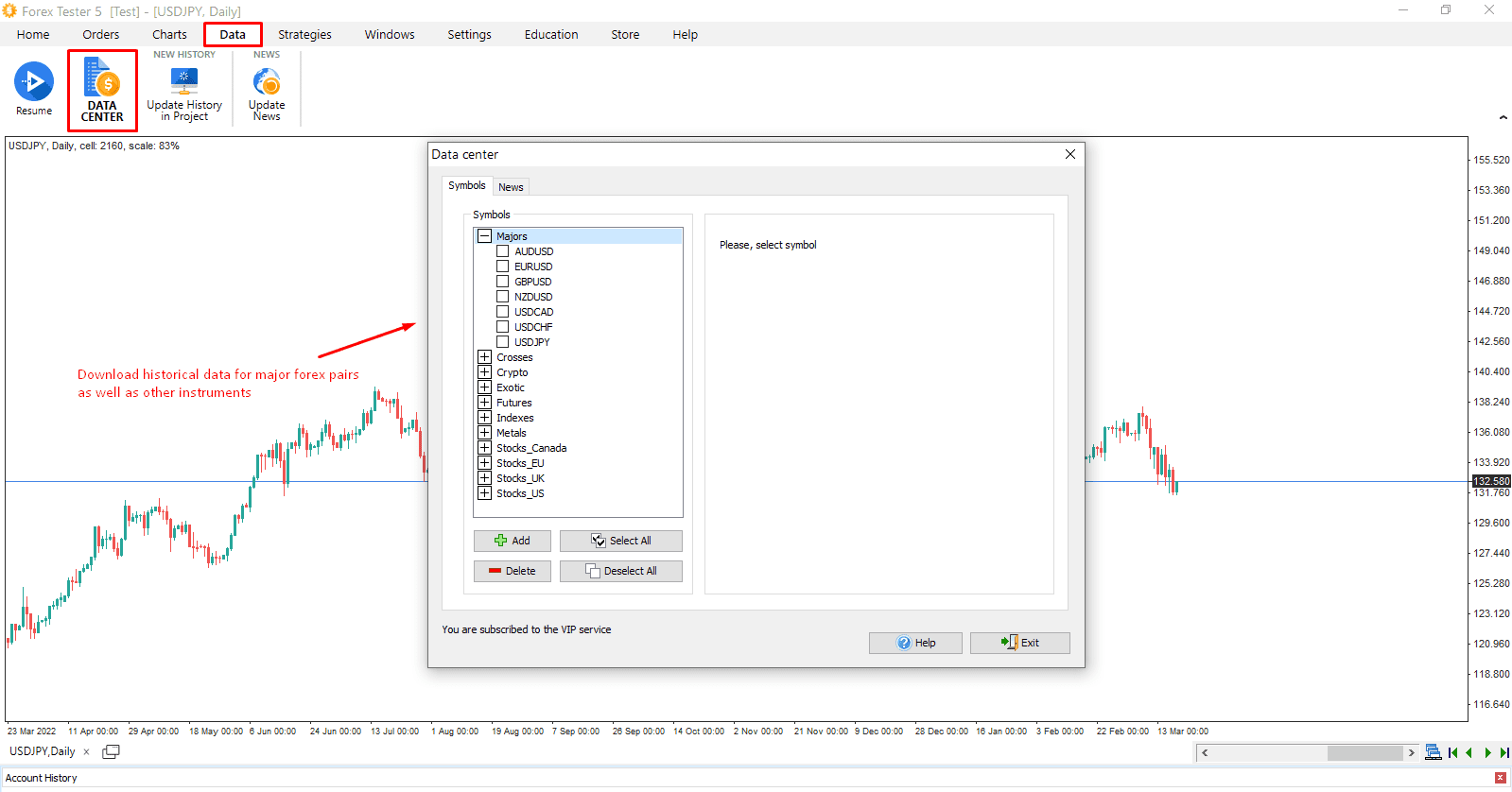Tick the GBPUSD checkbox
The image size is (1512, 792).
(503, 282)
